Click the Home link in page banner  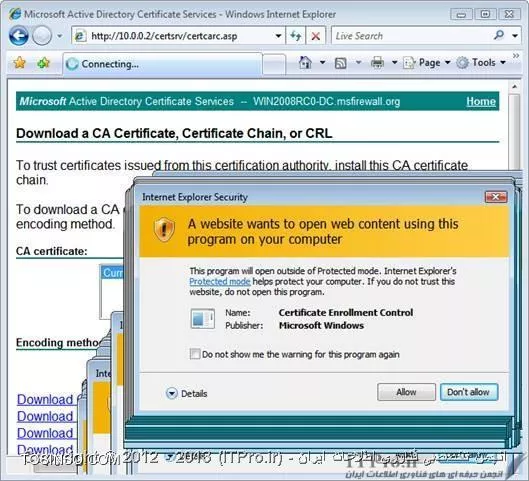(481, 101)
